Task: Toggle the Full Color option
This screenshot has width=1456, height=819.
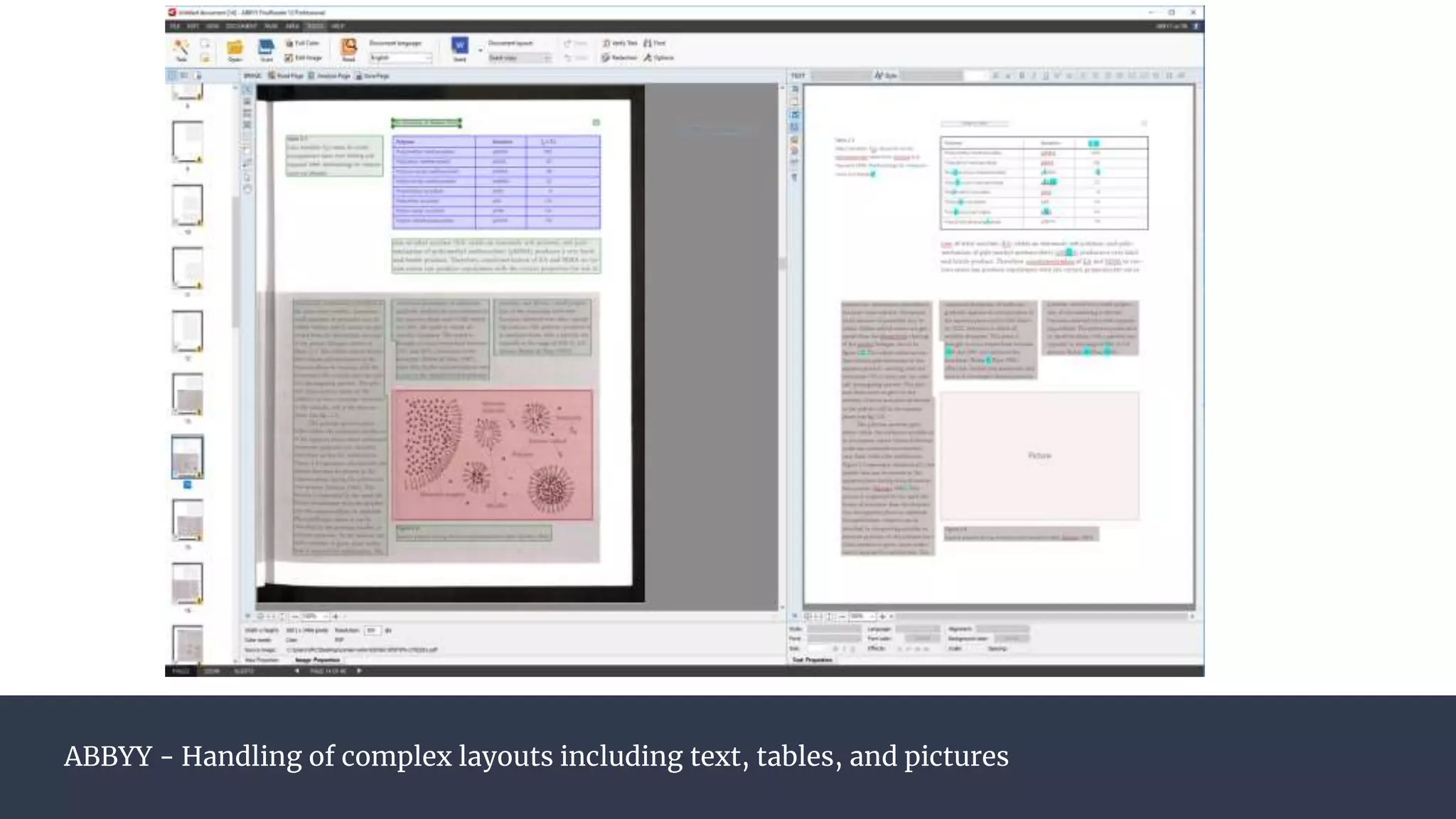Action: coord(302,43)
